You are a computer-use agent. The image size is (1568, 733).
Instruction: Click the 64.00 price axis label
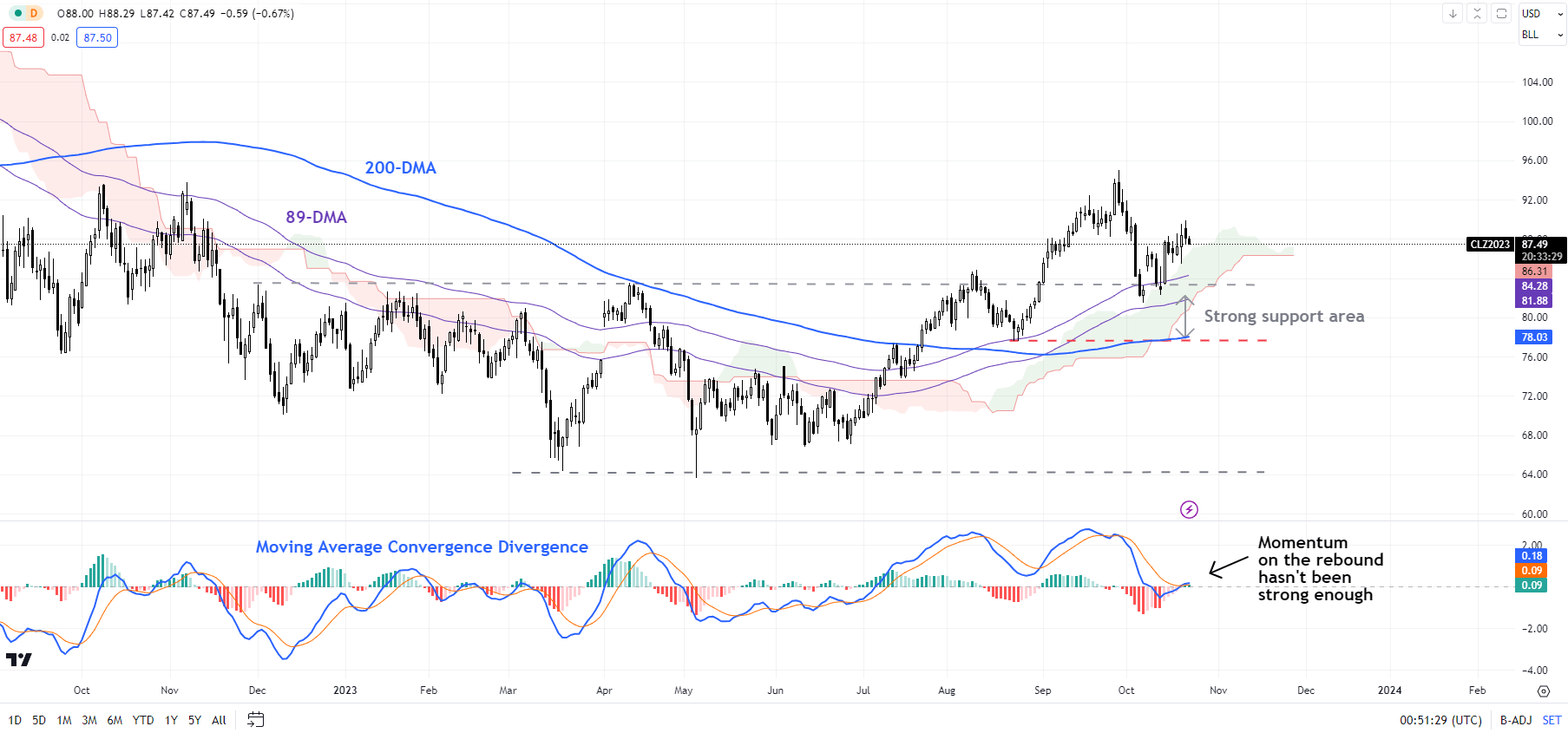click(1534, 474)
